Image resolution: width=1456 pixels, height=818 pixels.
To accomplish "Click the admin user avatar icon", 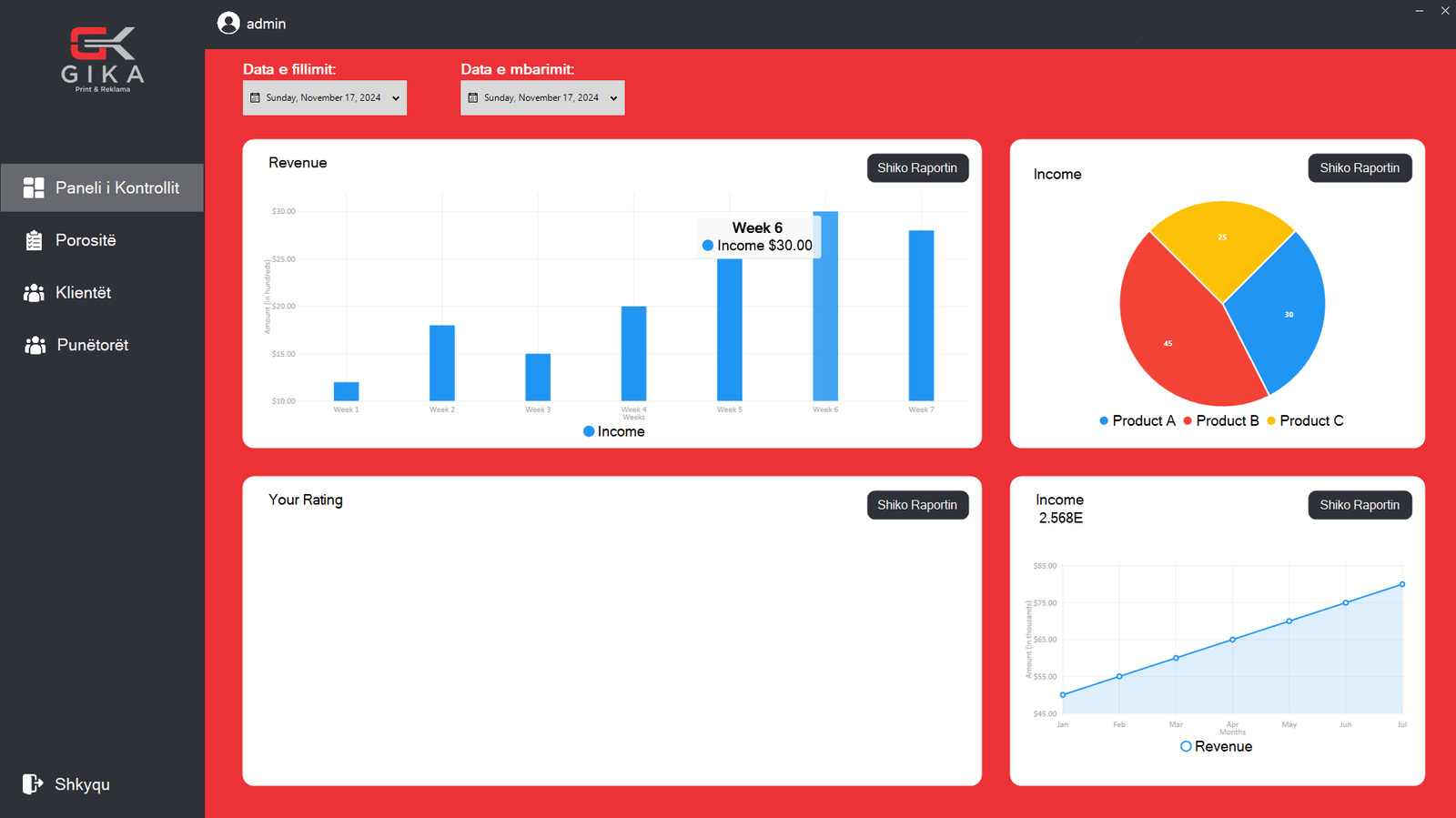I will click(228, 24).
